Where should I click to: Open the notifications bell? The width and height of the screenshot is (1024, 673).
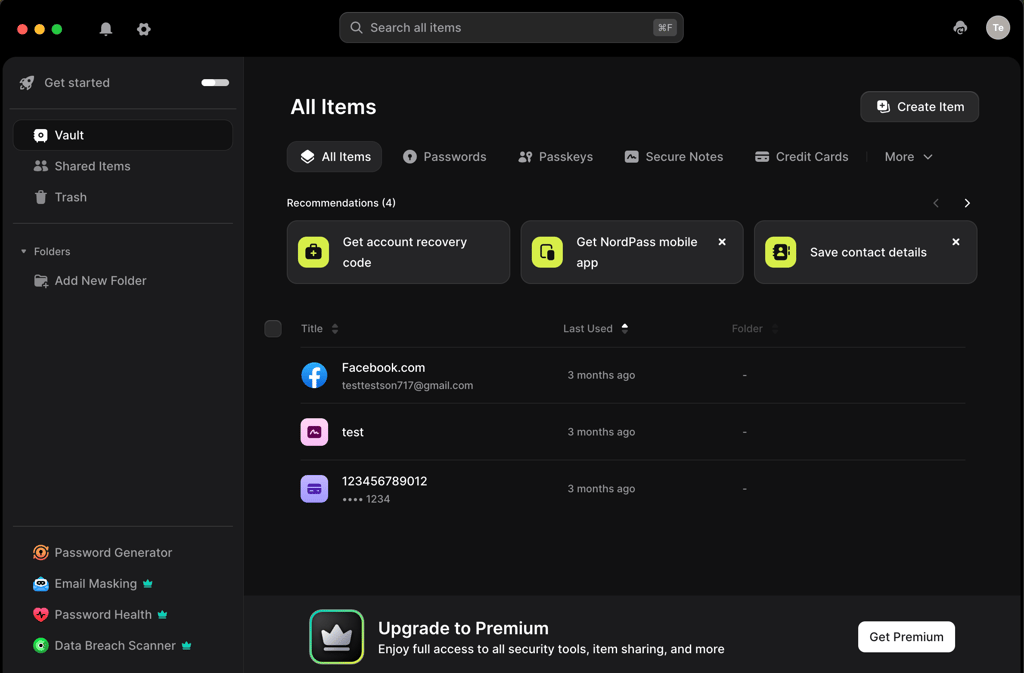[106, 29]
